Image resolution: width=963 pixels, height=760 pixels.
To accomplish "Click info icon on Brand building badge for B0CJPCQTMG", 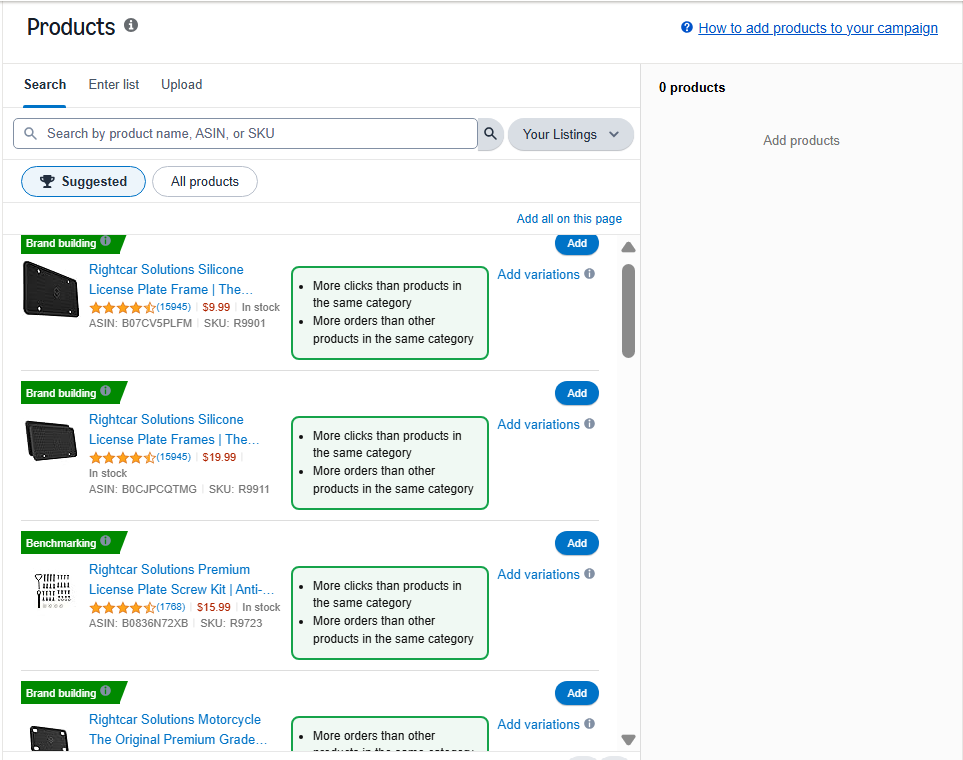I will [106, 391].
